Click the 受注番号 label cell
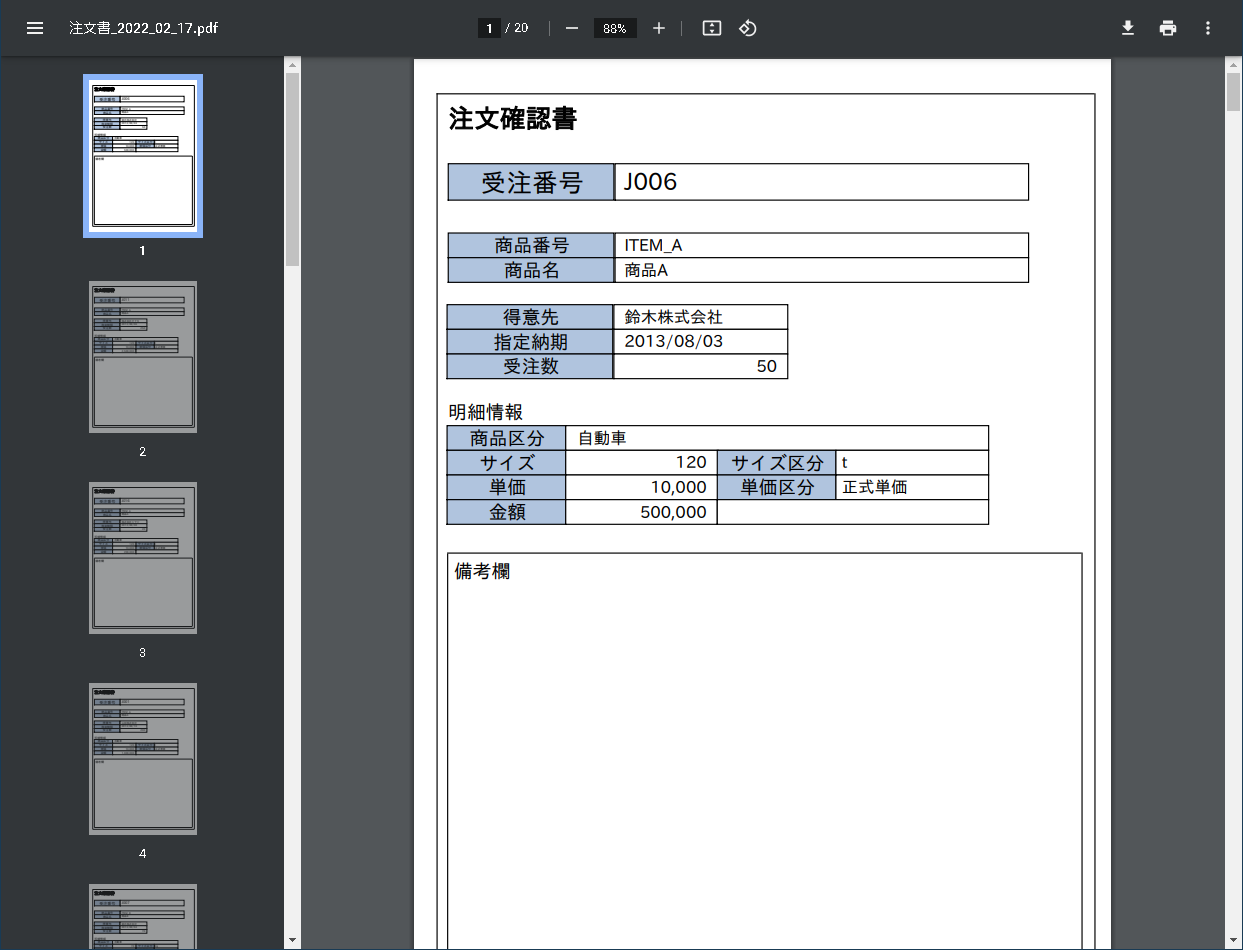The image size is (1243, 950). 531,182
